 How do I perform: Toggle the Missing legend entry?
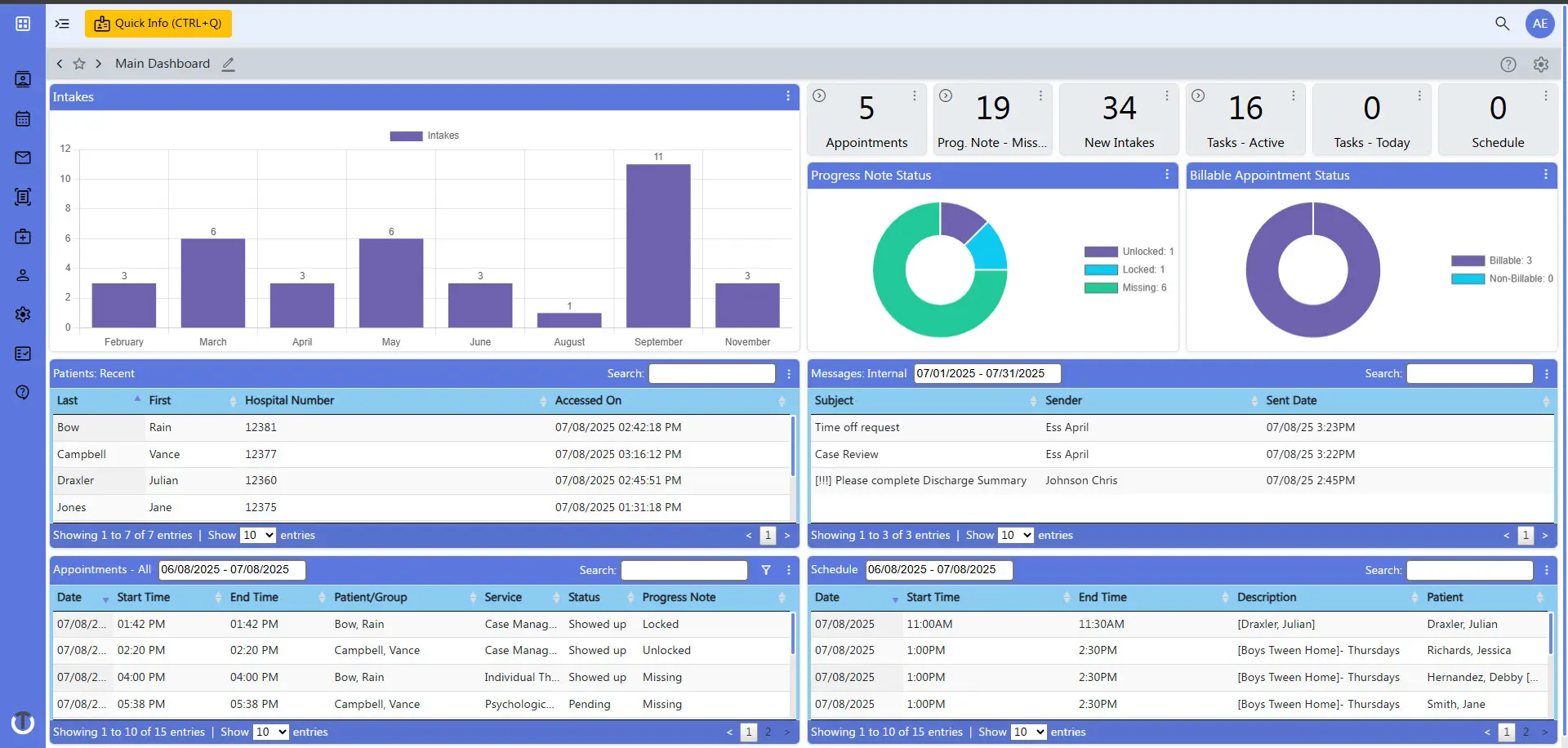tap(1125, 287)
